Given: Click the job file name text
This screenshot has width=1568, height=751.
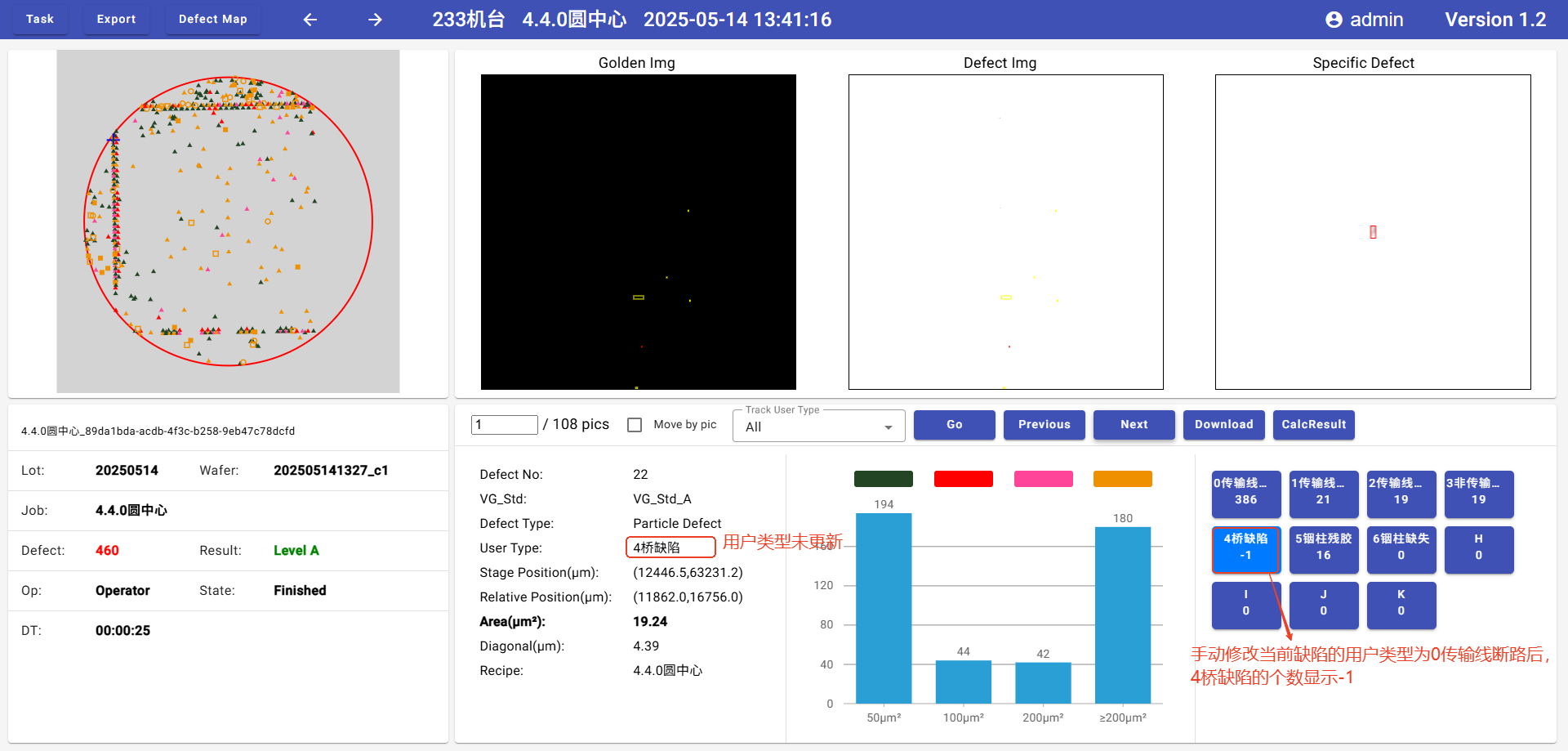Looking at the screenshot, I should [x=158, y=431].
